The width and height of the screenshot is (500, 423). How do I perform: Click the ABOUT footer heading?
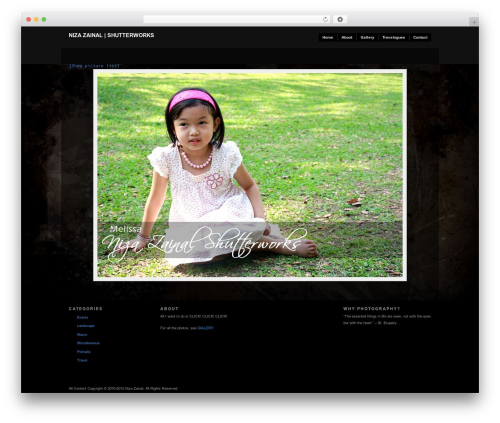coord(169,309)
